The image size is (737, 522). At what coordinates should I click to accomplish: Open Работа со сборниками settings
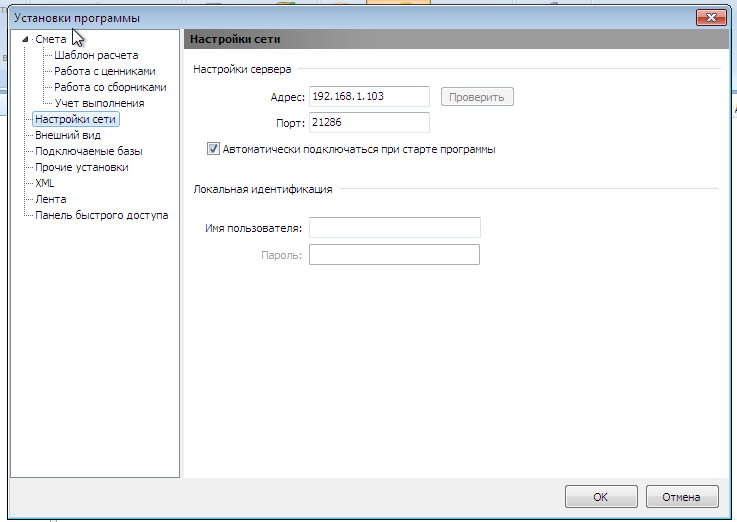click(x=110, y=87)
